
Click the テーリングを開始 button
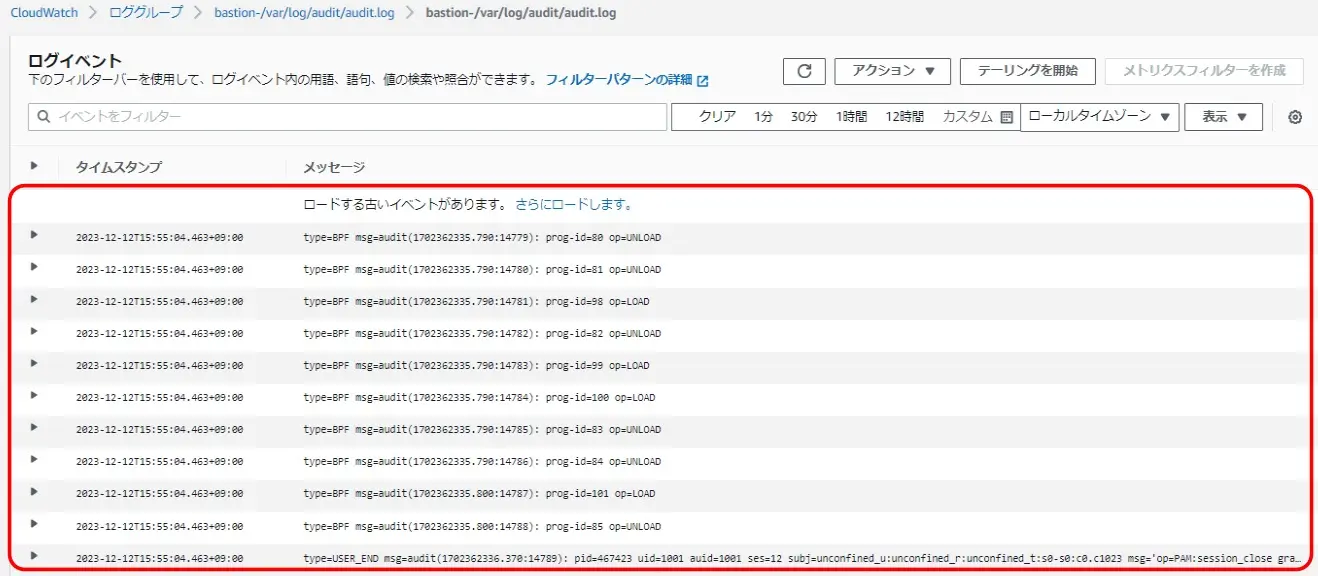click(1027, 71)
